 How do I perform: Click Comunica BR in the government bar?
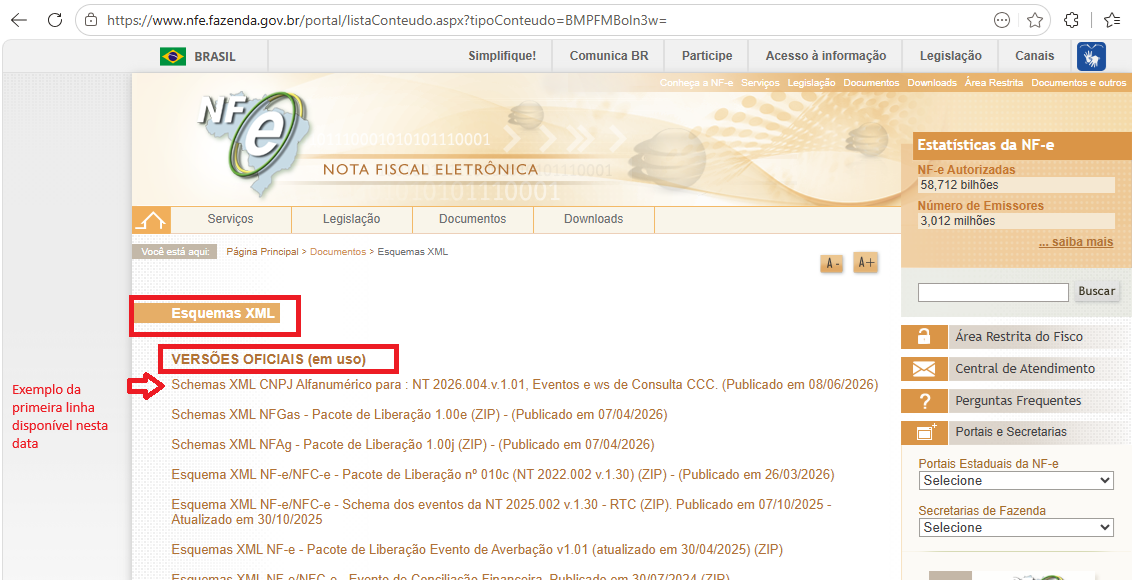[609, 56]
